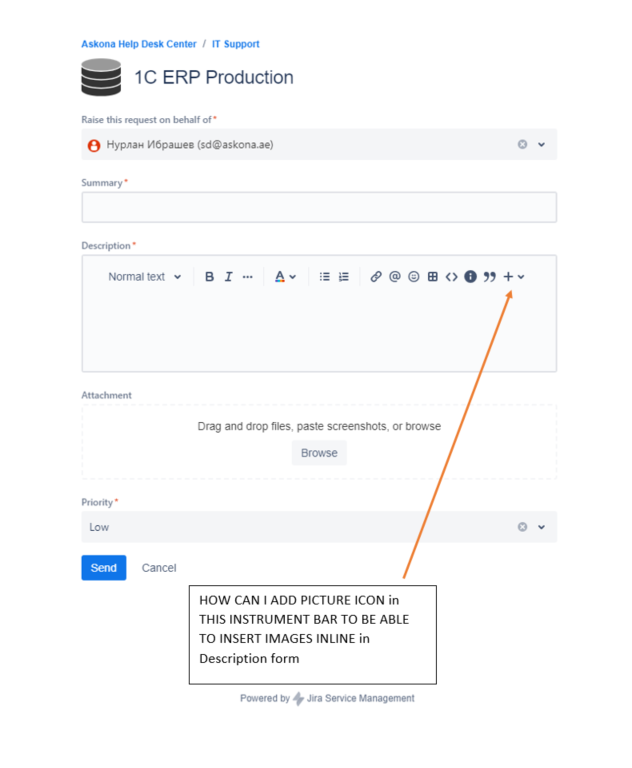Expand the Priority dropdown
This screenshot has height=768, width=632.
[541, 527]
